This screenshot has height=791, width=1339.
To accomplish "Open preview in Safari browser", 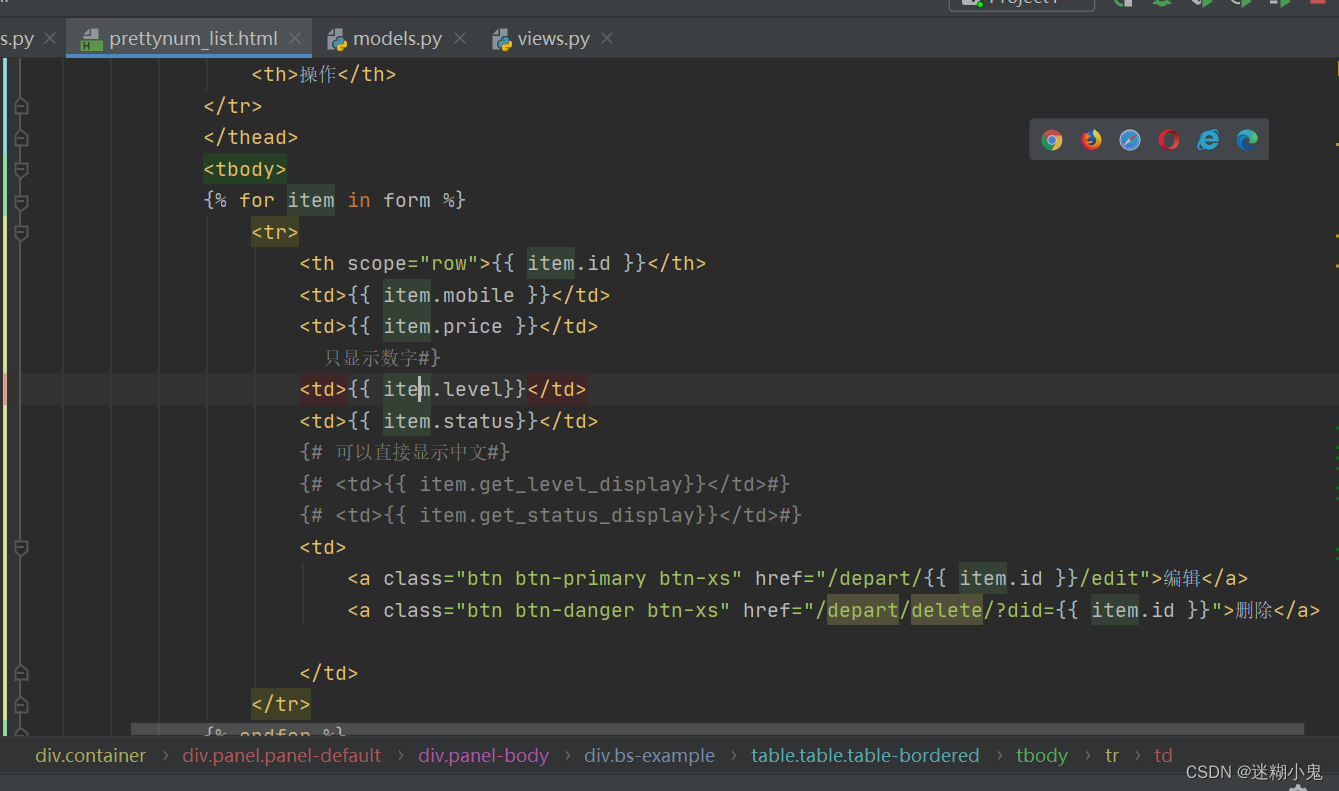I will click(1130, 140).
